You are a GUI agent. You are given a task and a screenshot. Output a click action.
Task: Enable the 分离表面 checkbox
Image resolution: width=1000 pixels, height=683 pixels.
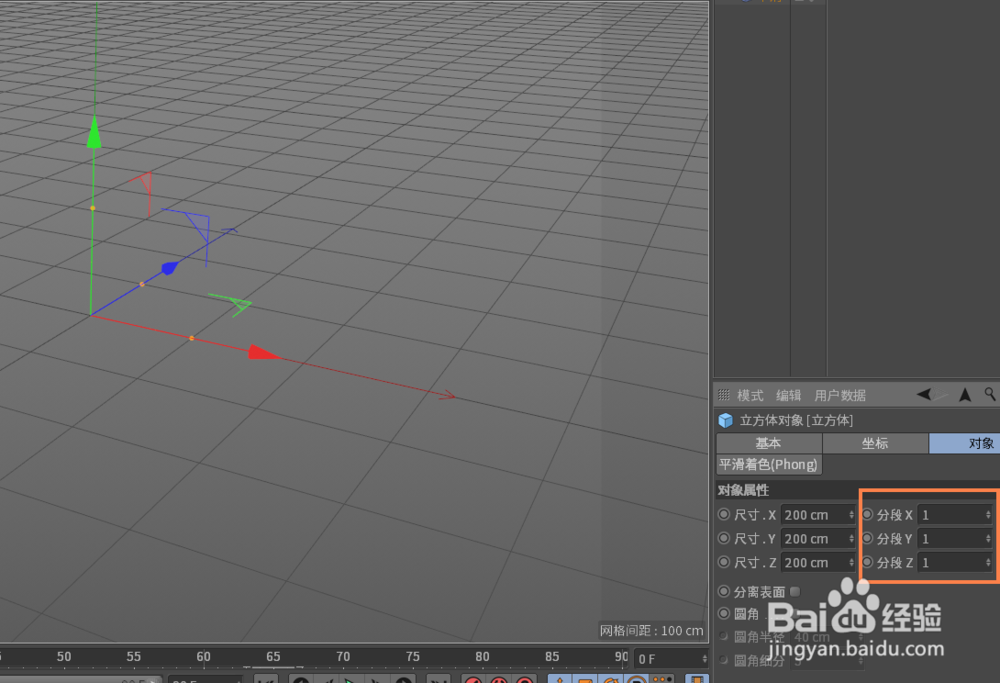tap(795, 592)
